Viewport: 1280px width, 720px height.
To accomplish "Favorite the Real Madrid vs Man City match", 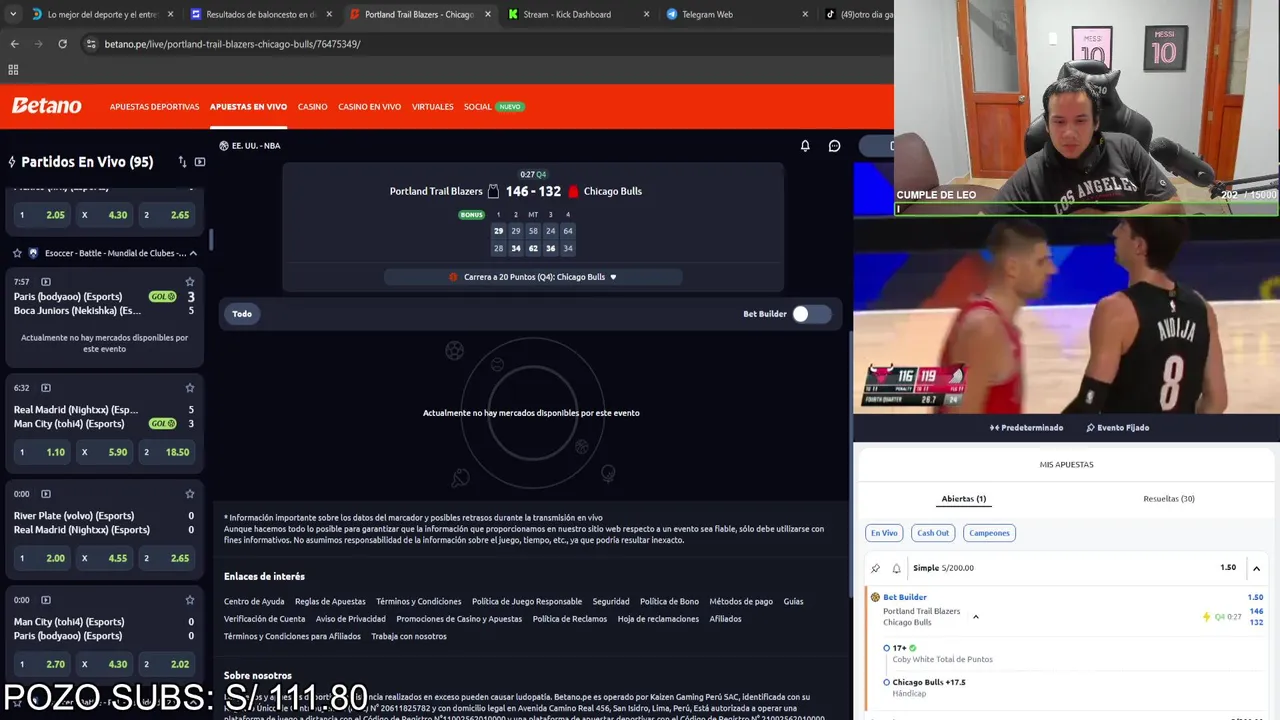I will tap(190, 388).
